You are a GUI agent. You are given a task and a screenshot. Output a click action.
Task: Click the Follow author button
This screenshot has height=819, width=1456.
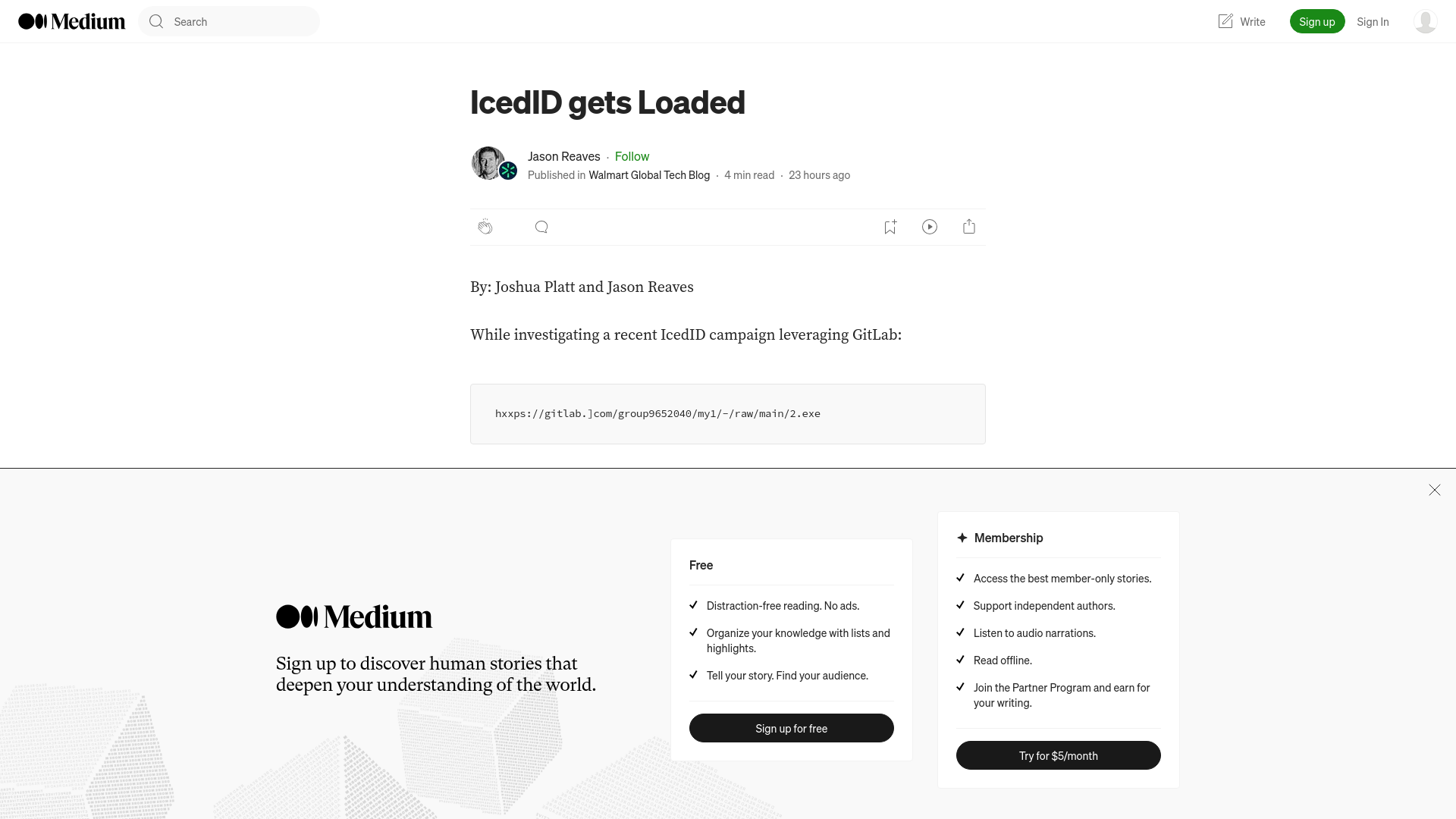pyautogui.click(x=631, y=156)
